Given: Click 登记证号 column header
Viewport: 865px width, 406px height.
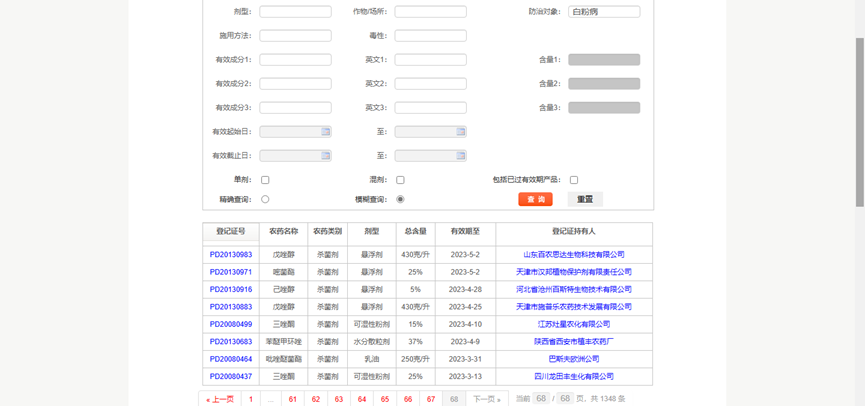Looking at the screenshot, I should [231, 231].
